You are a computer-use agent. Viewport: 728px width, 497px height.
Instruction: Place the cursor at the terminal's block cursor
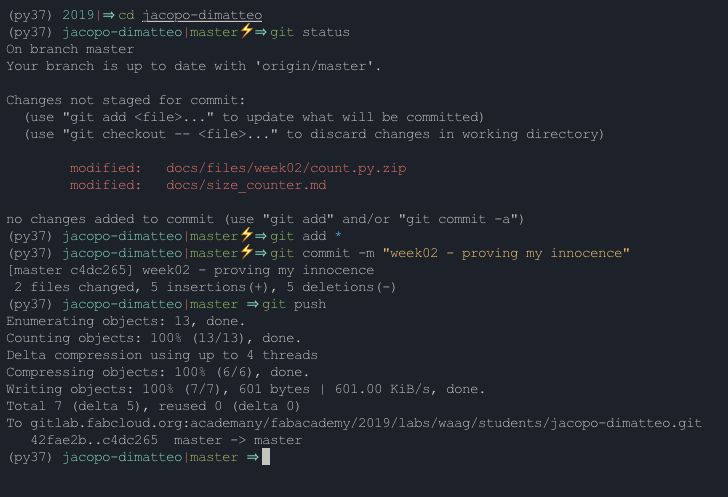266,457
